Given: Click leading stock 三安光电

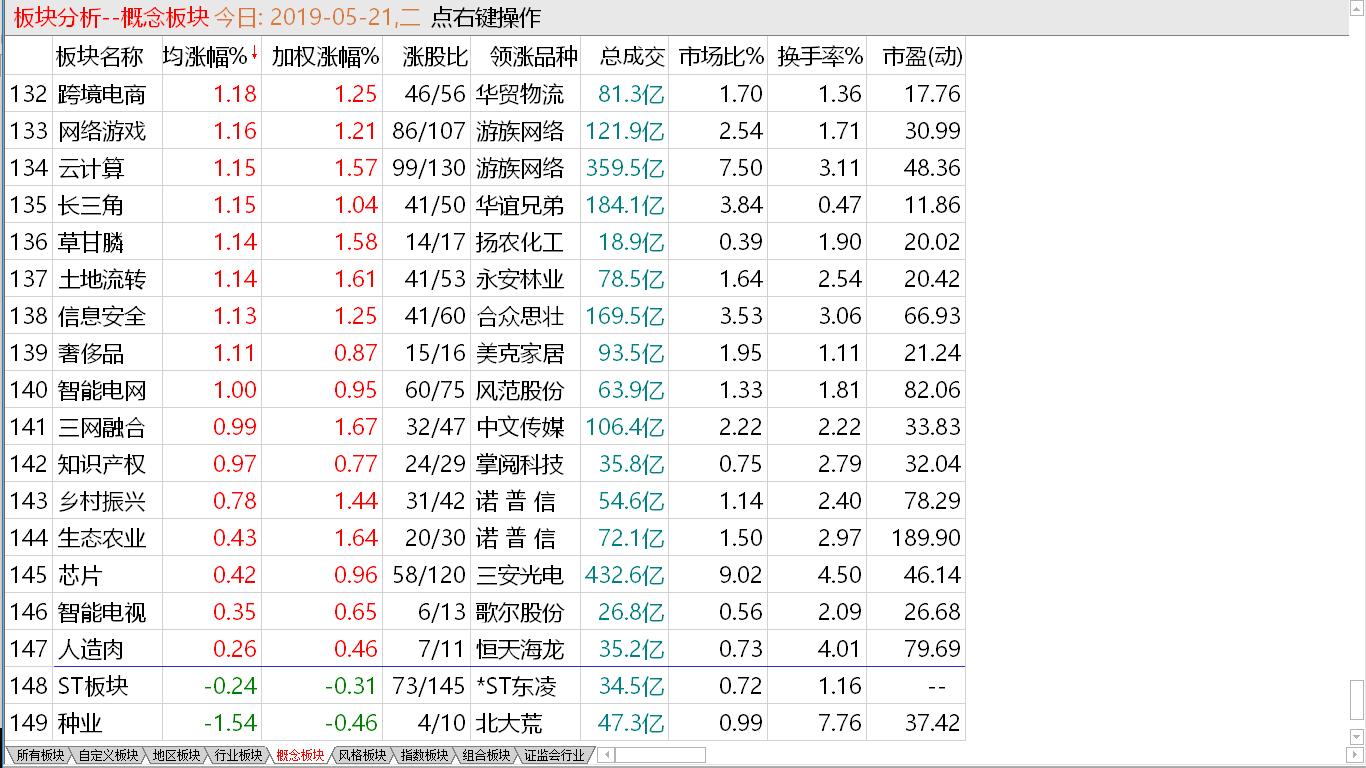Looking at the screenshot, I should (520, 575).
